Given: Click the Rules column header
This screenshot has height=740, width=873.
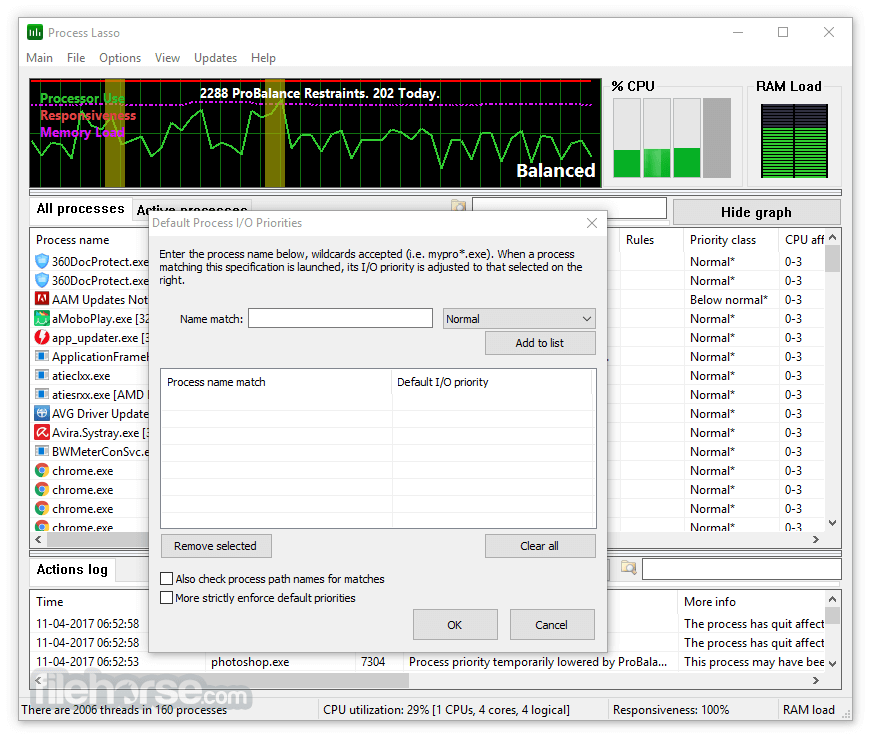Looking at the screenshot, I should click(x=651, y=240).
